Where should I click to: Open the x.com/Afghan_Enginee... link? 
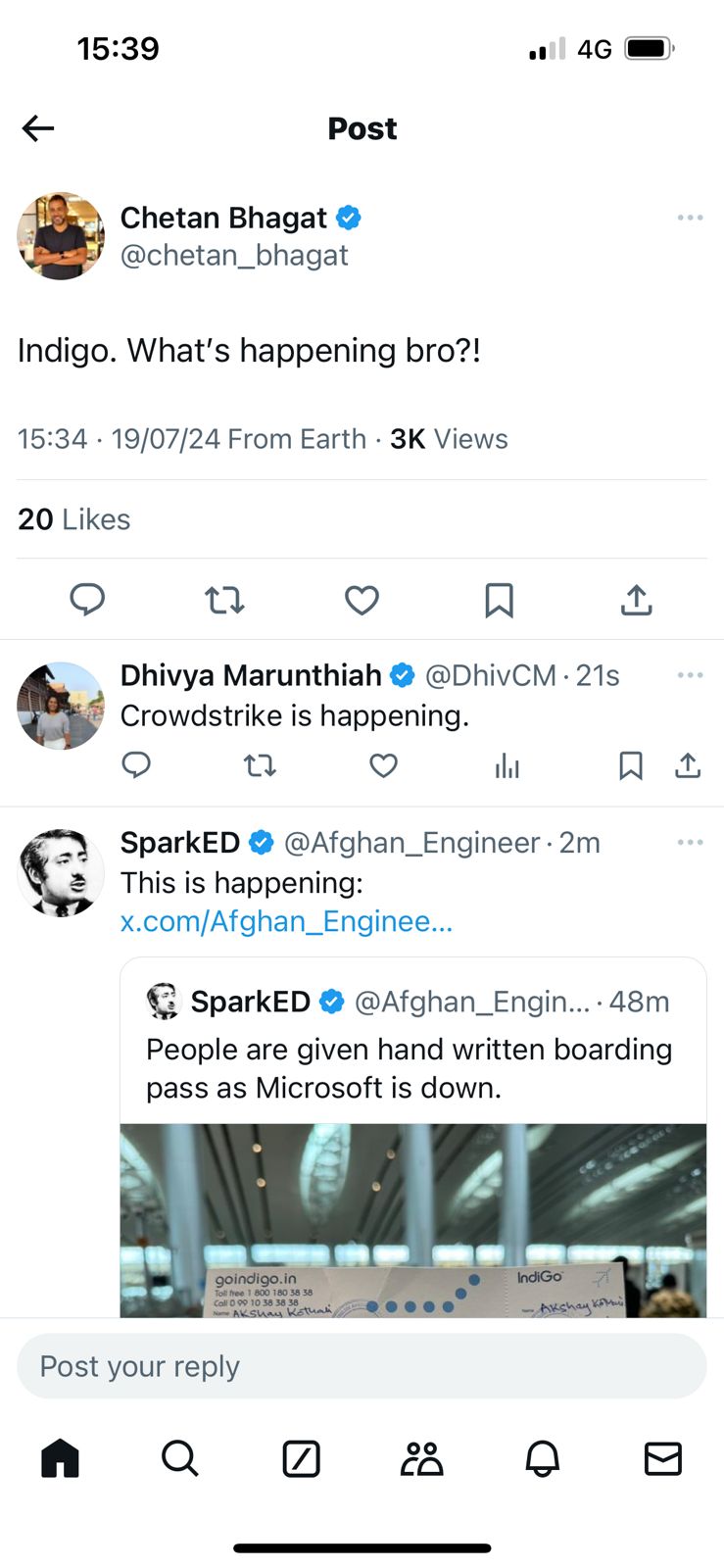[x=286, y=922]
